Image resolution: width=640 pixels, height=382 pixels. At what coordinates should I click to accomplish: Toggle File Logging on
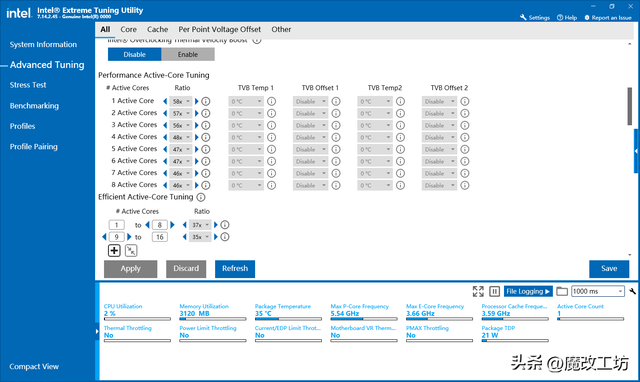pos(528,291)
